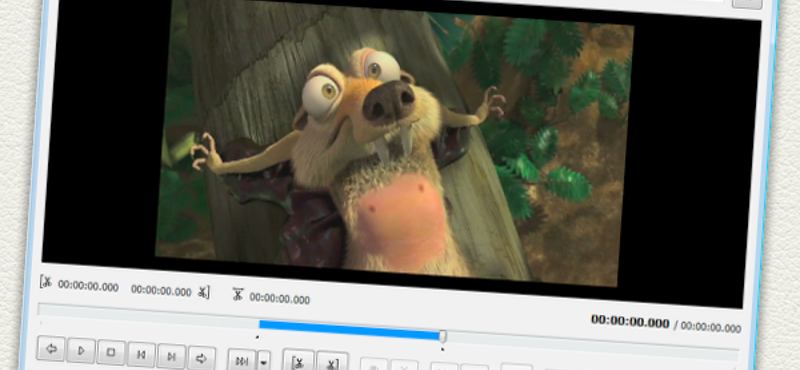The image size is (800, 370).
Task: Click the bold current position time
Action: point(630,322)
